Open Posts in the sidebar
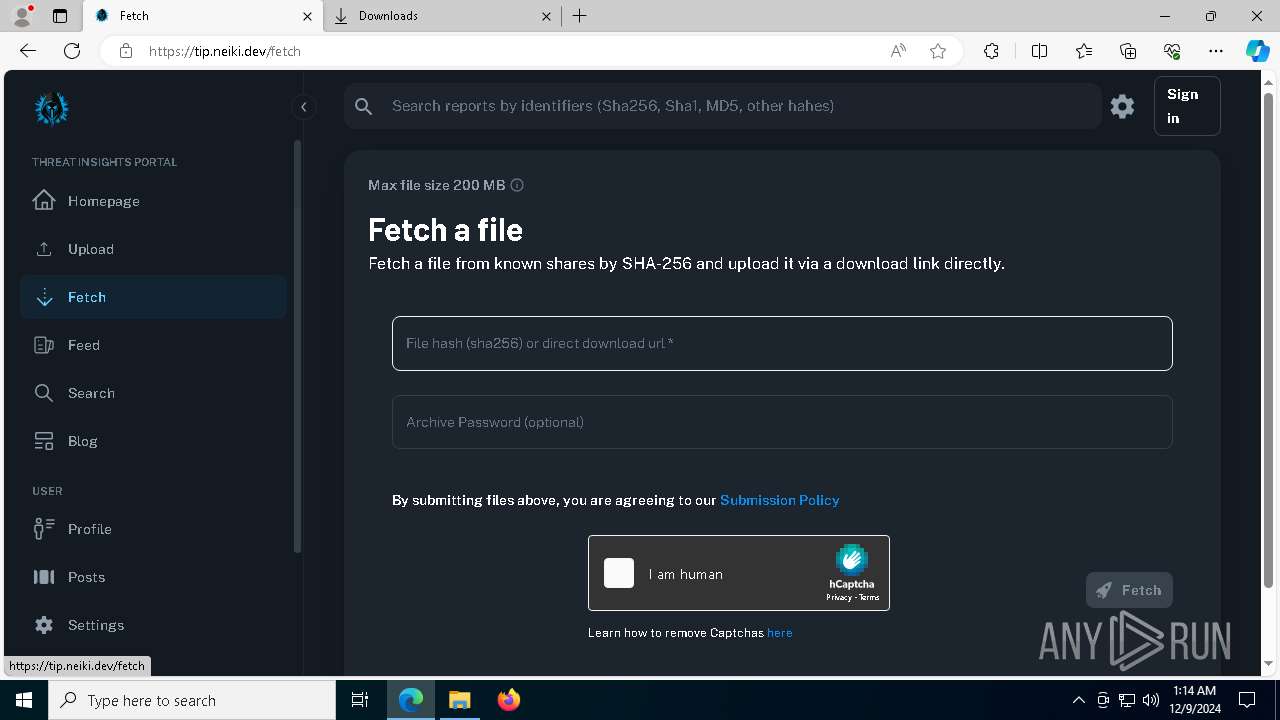The image size is (1280, 720). 153,577
